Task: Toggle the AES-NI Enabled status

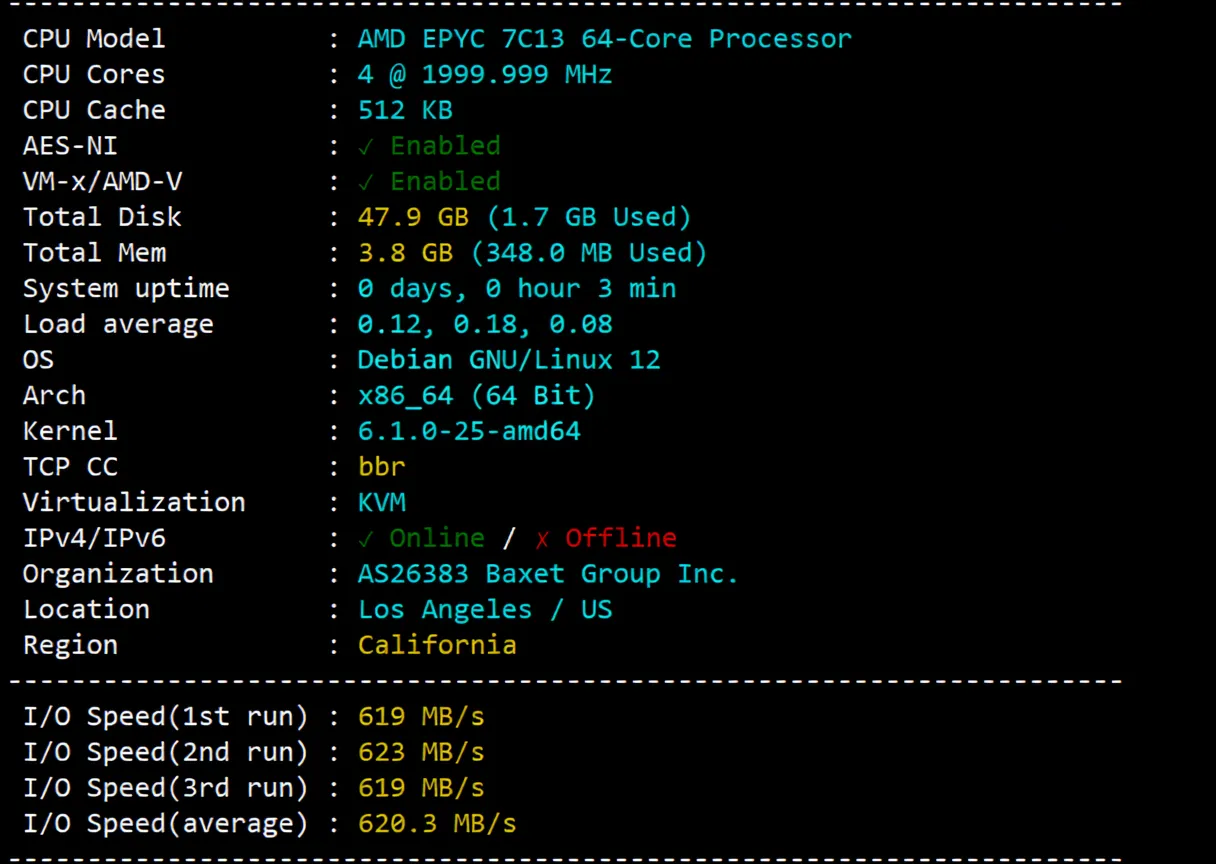Action: pos(445,146)
